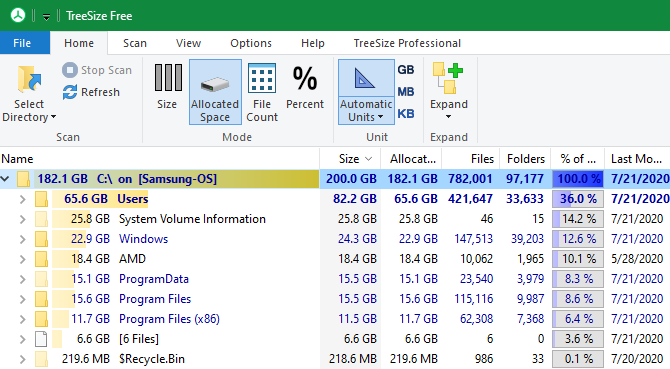Switch to the Home ribbon tab
670x369 pixels.
pos(79,43)
